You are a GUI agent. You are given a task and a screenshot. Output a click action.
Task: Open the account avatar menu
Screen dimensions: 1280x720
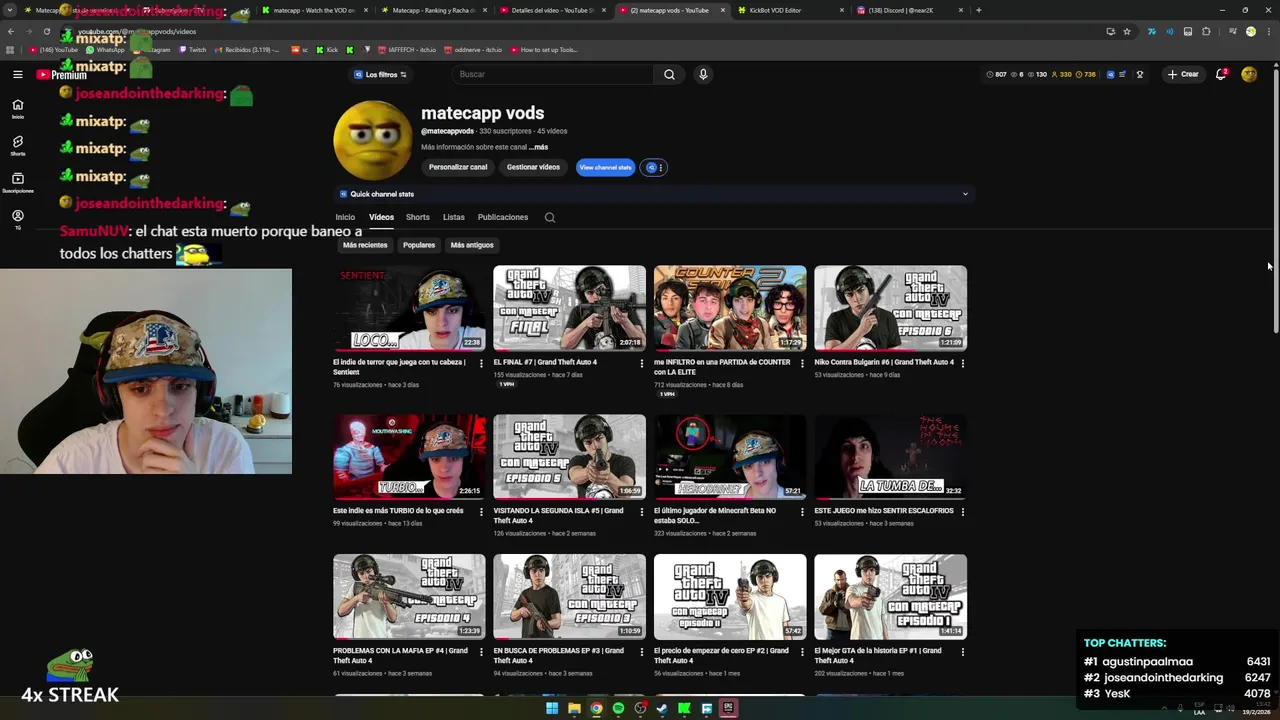1249,74
